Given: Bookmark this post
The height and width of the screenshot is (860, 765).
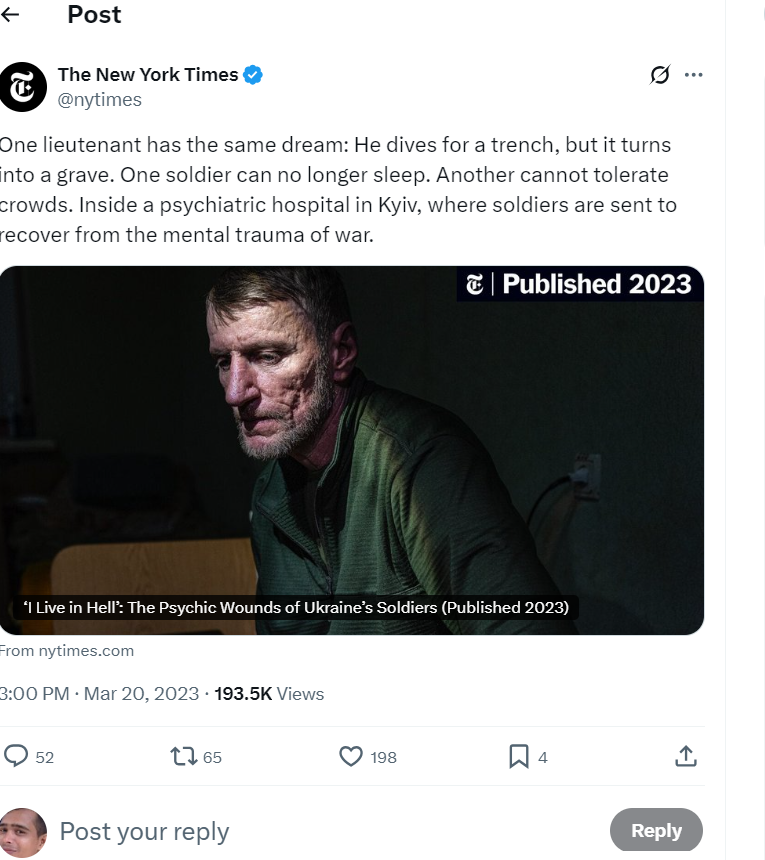Looking at the screenshot, I should 519,756.
